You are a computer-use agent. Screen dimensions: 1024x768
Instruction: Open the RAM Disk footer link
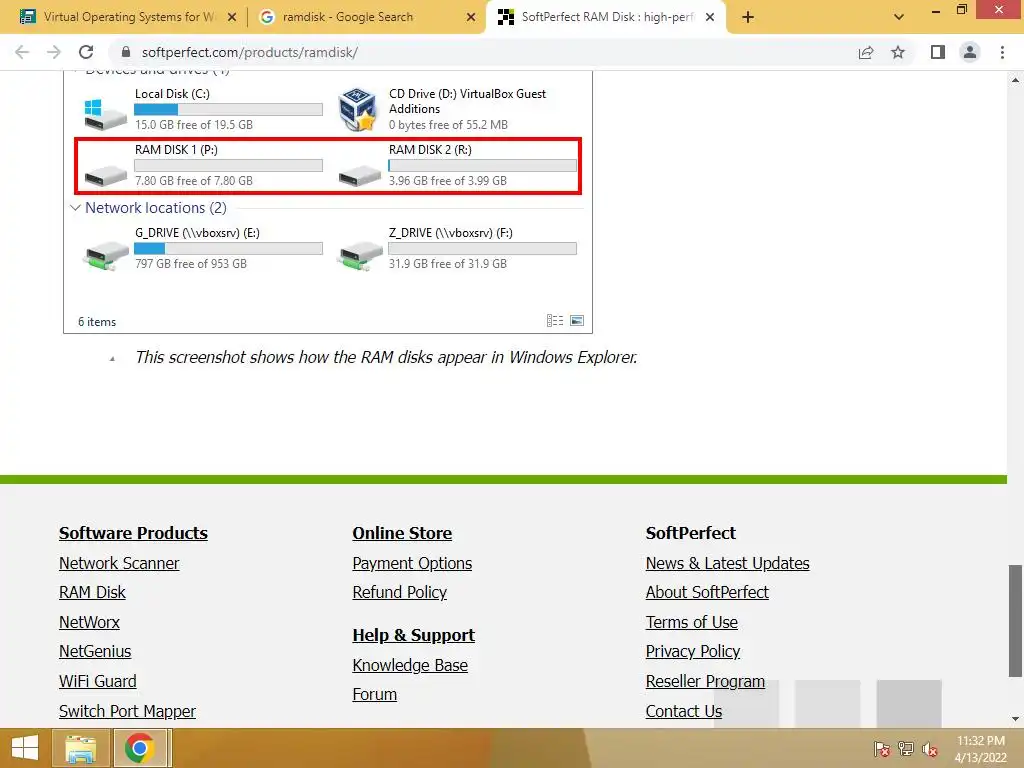click(x=92, y=592)
